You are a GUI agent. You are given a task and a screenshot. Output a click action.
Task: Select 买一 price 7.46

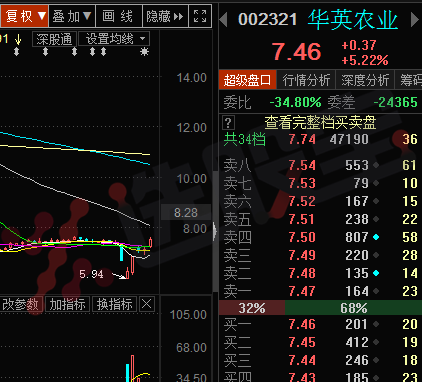[x=302, y=324]
